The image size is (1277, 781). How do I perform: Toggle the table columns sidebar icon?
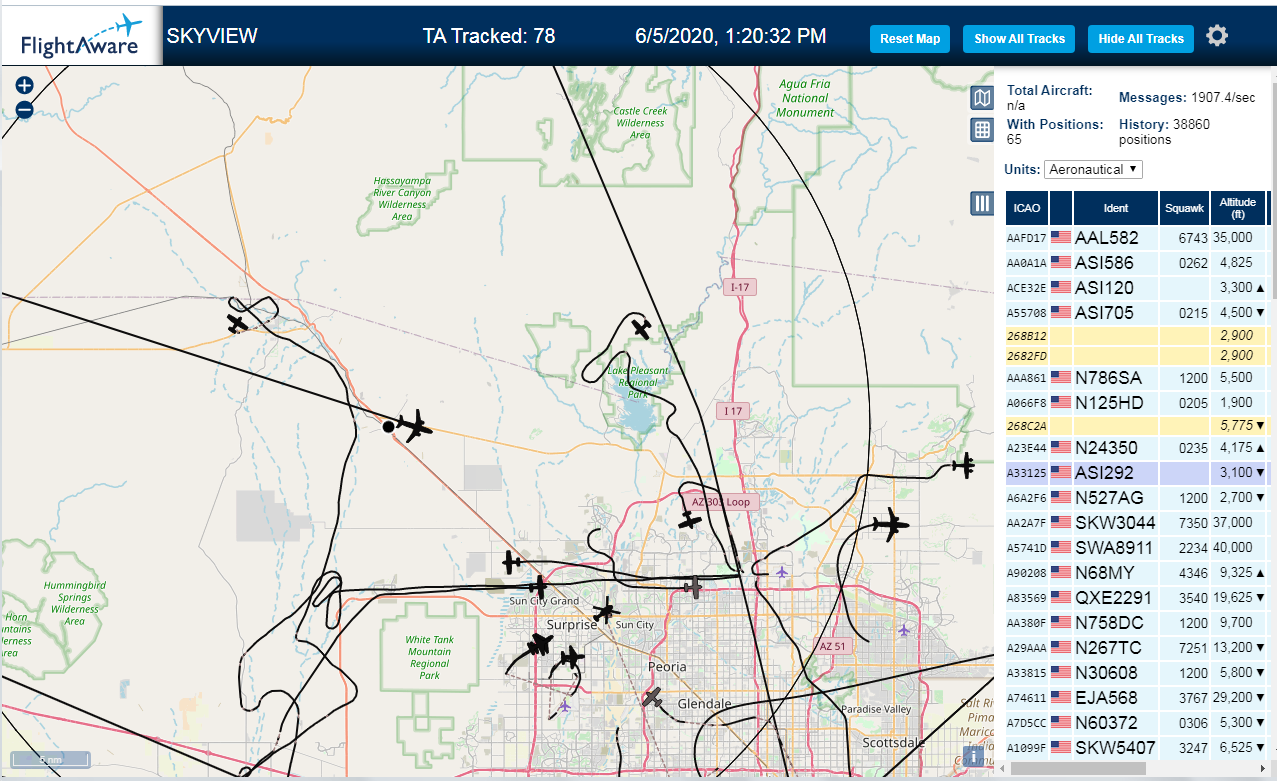pyautogui.click(x=982, y=204)
